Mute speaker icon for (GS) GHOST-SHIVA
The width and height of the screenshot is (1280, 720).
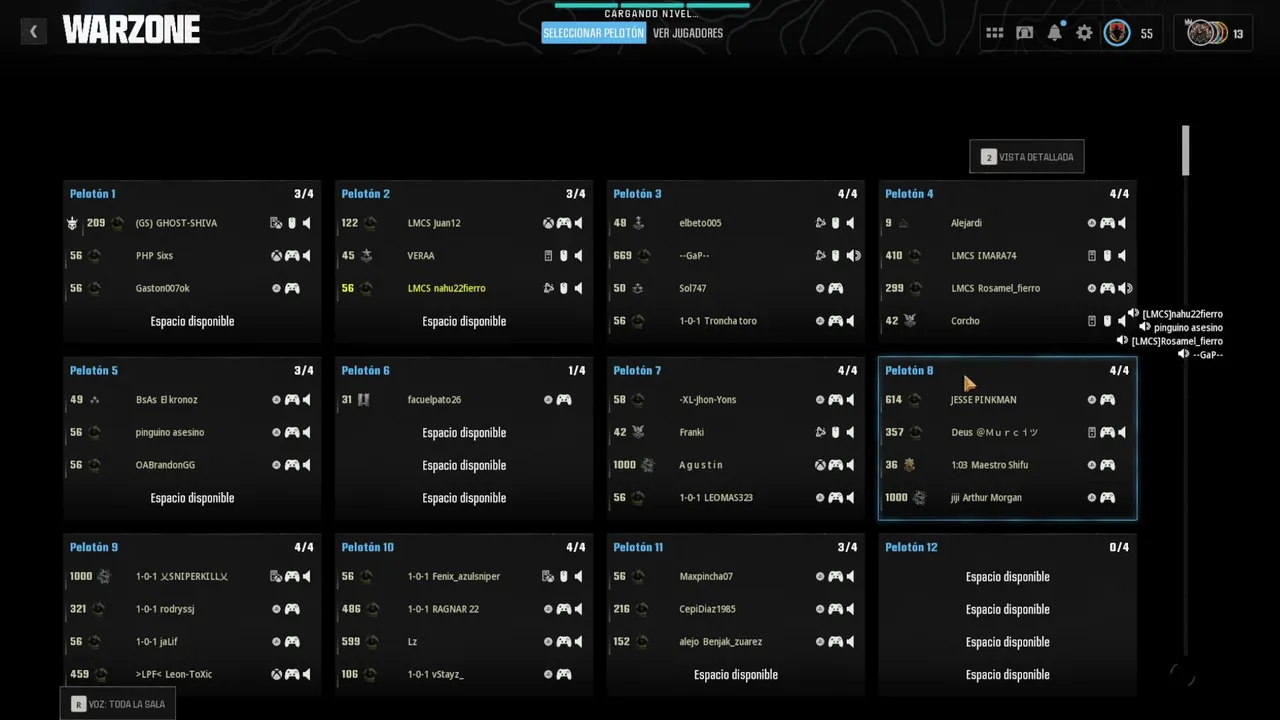306,223
